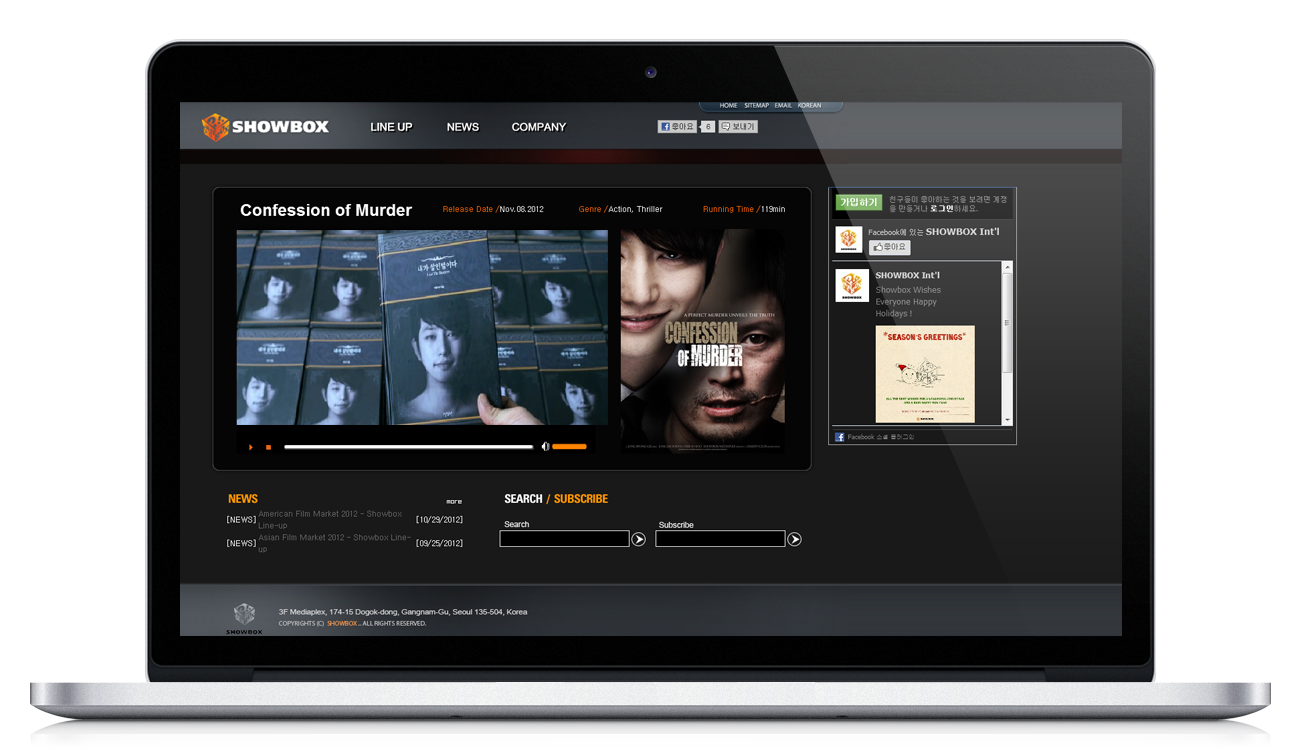Click the 로그인 login link
Viewport: 1300px width, 750px height.
pyautogui.click(x=941, y=209)
